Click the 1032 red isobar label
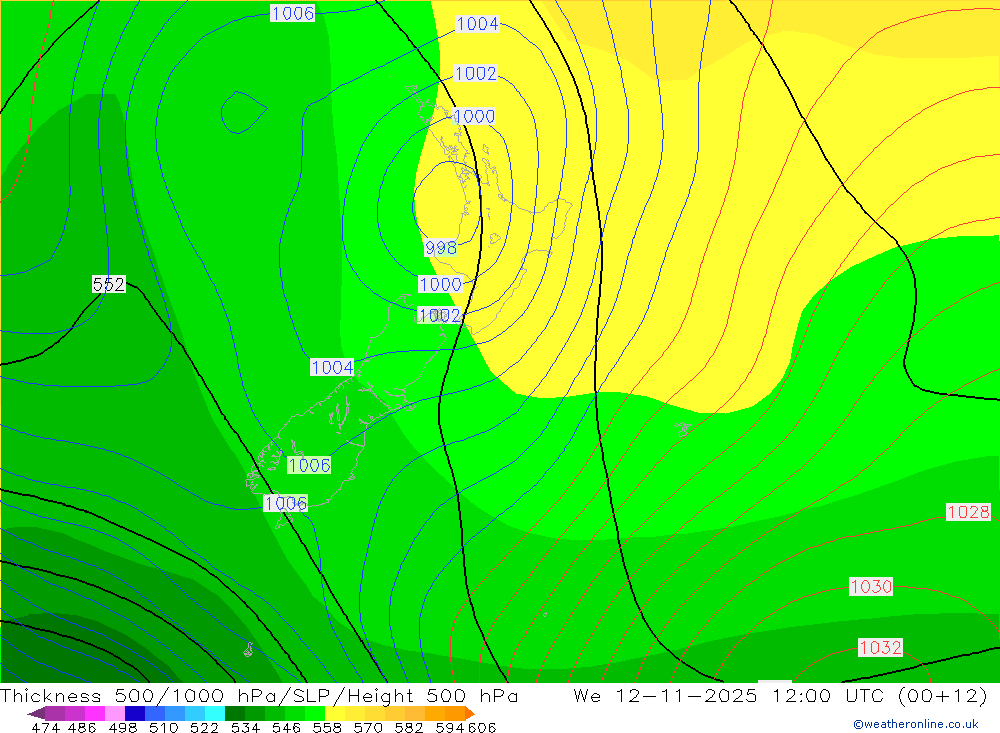 pyautogui.click(x=880, y=648)
